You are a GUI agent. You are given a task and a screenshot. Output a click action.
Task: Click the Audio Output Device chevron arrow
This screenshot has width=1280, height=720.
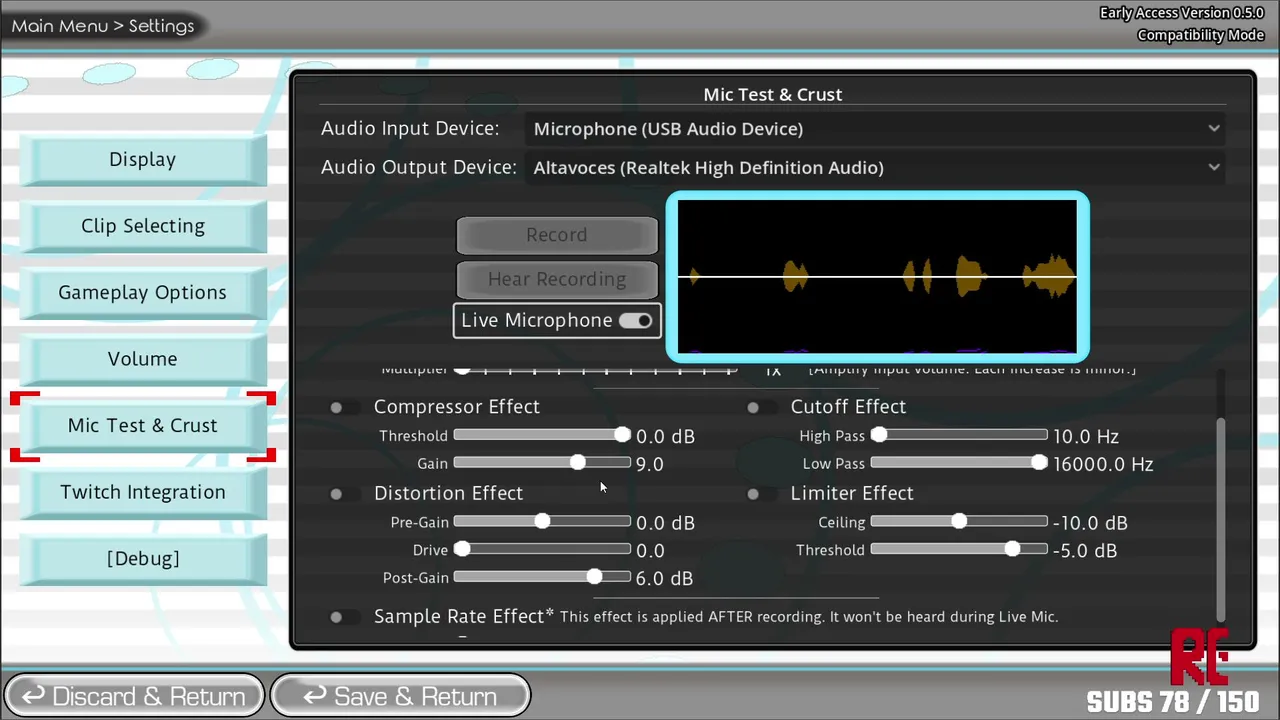(x=1213, y=167)
